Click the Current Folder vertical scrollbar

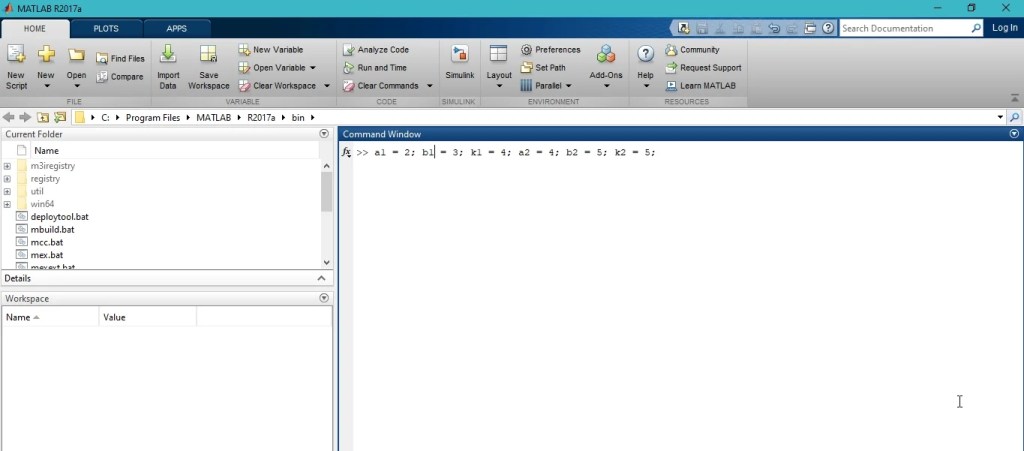coord(327,214)
